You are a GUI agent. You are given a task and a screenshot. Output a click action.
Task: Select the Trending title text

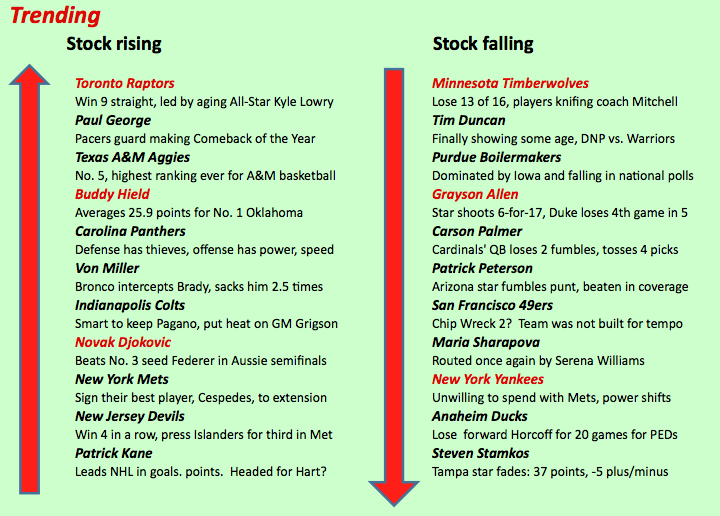click(55, 15)
